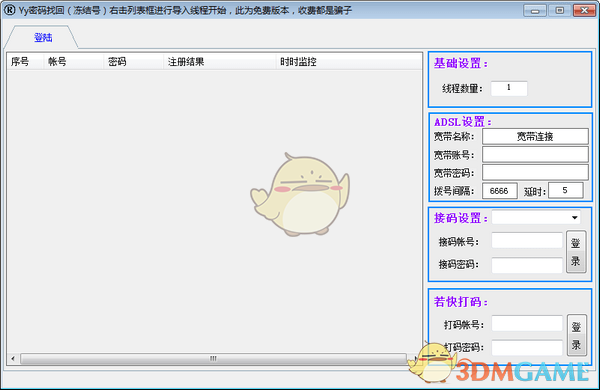Click the app icon in the title bar

(10, 10)
